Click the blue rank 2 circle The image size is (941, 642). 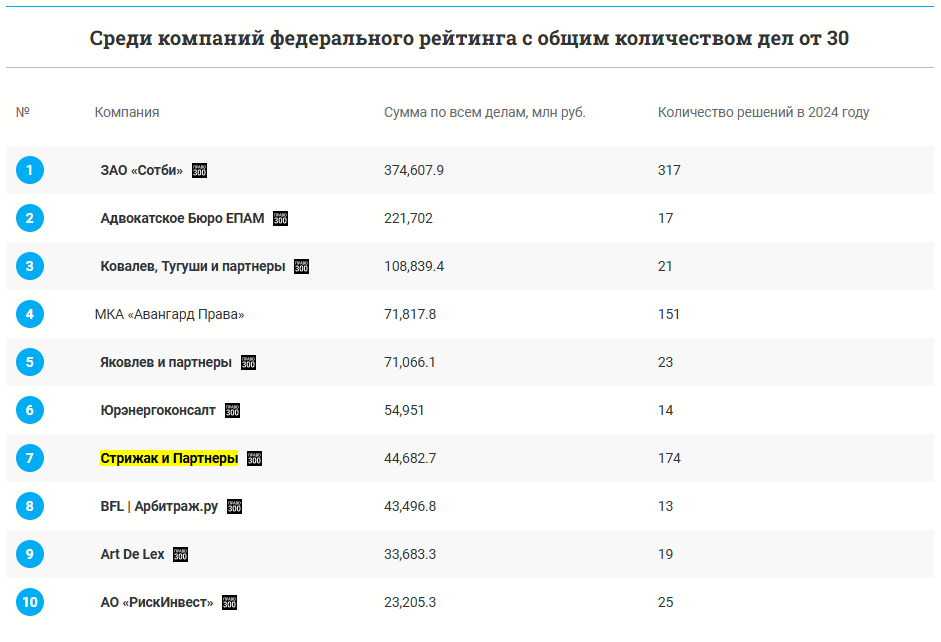click(x=29, y=218)
